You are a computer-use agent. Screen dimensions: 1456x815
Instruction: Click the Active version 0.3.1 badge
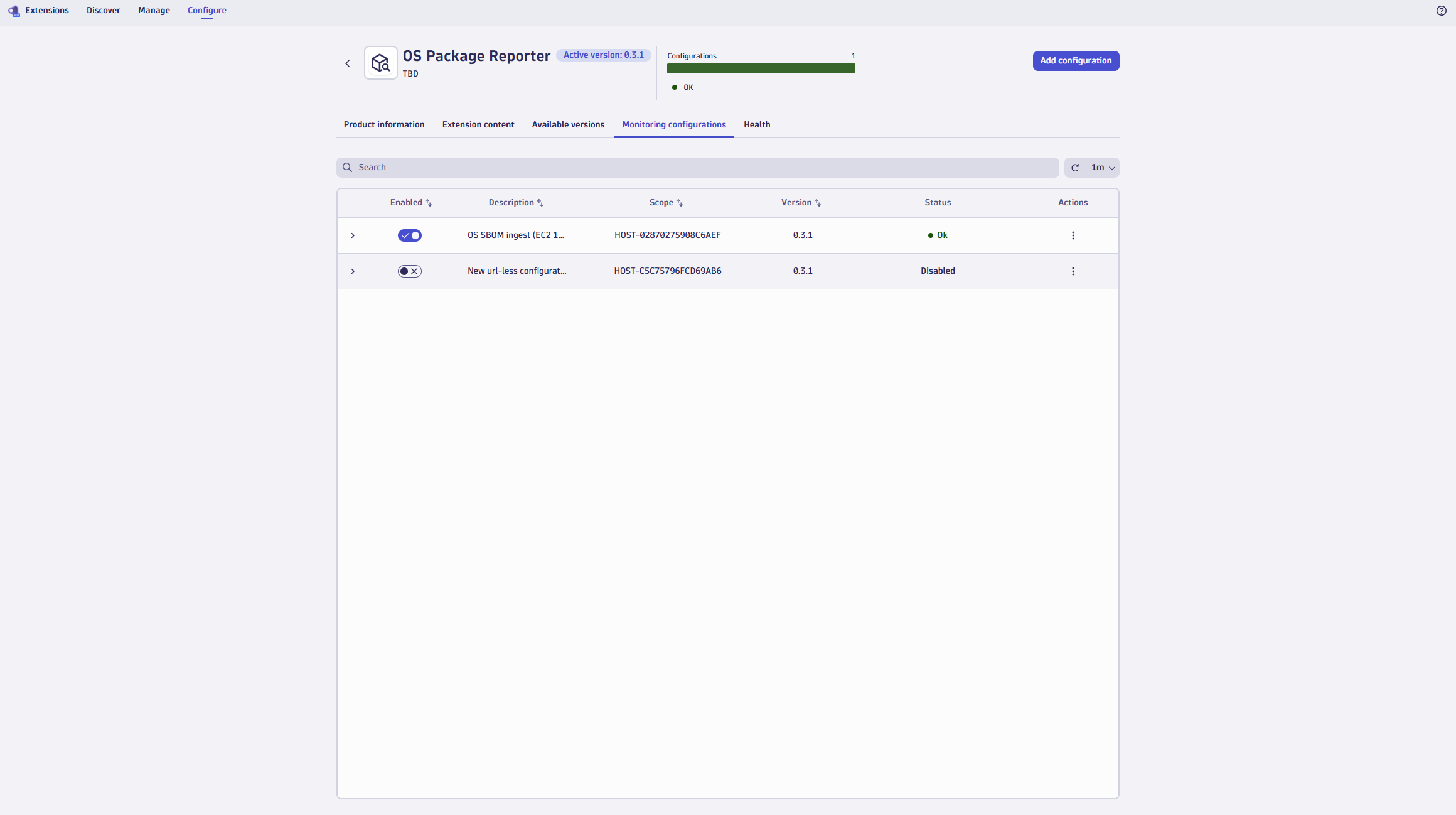603,55
